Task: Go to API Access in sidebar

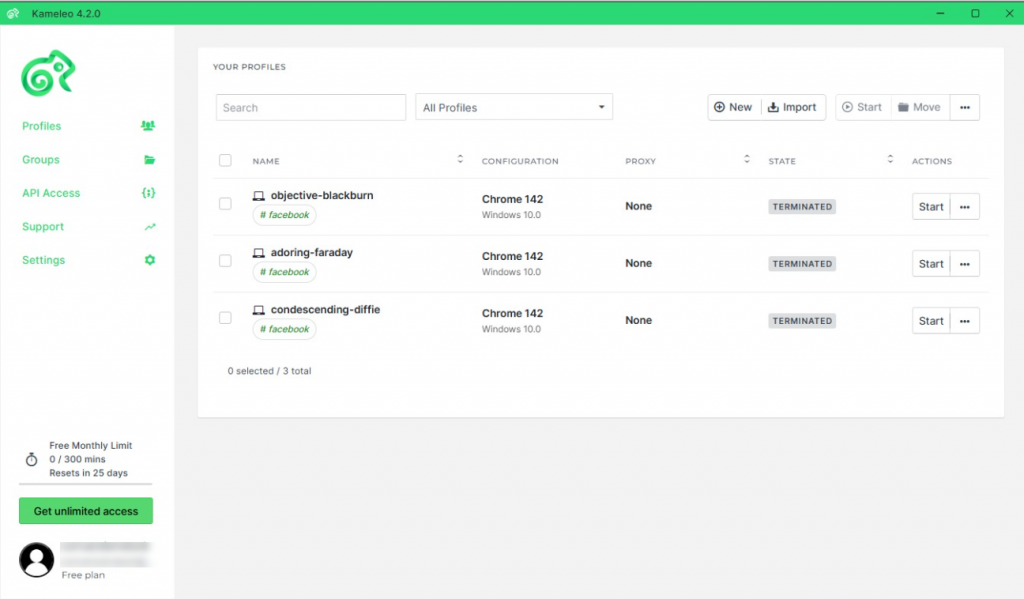Action: [51, 193]
